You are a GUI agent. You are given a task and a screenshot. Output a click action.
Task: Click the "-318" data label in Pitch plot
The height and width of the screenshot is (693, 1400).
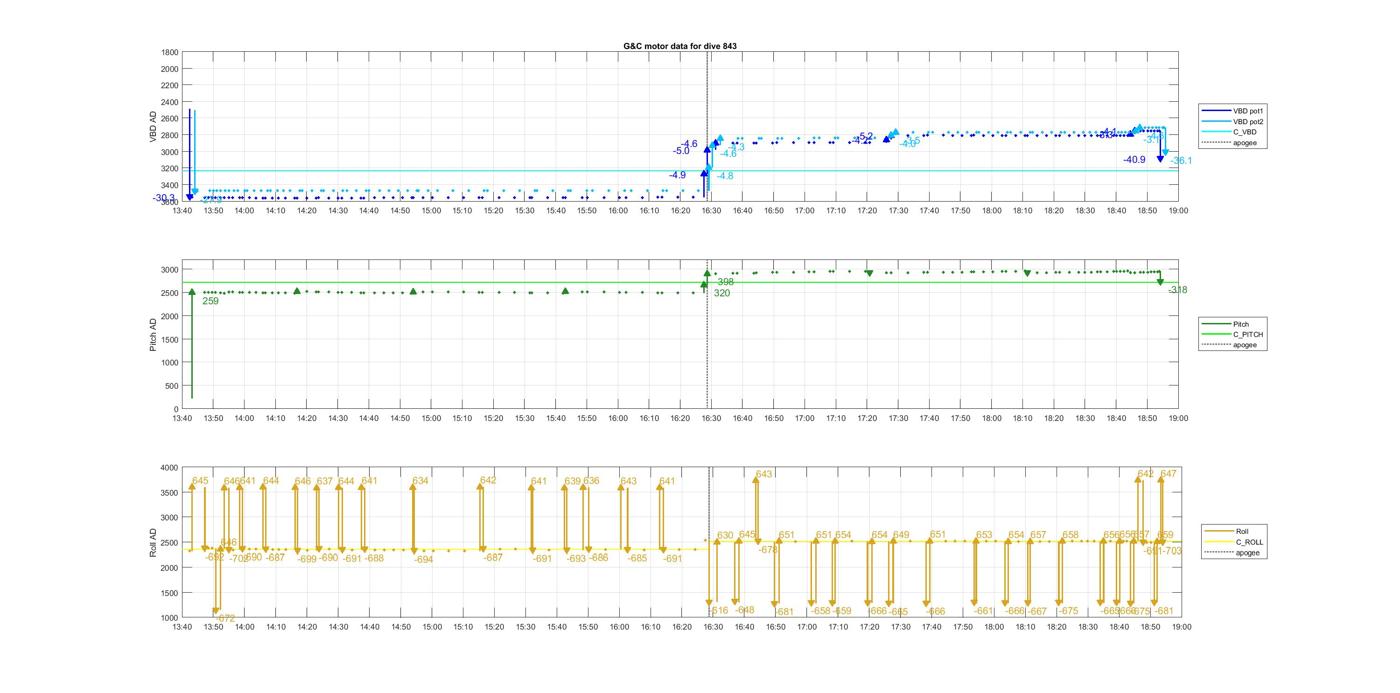(x=1177, y=290)
